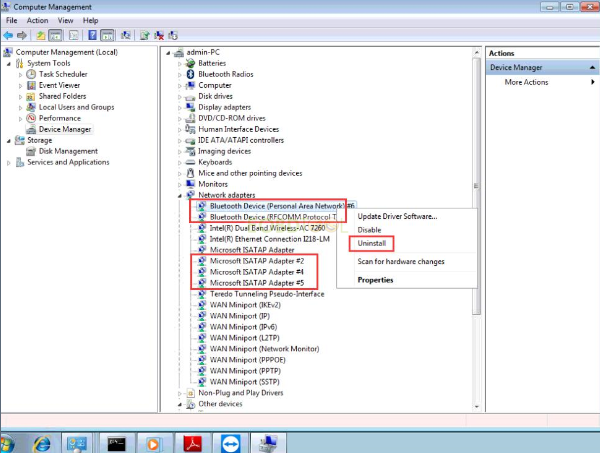This screenshot has height=453, width=600.
Task: Collapse the Device Manager actions section
Action: tap(592, 67)
